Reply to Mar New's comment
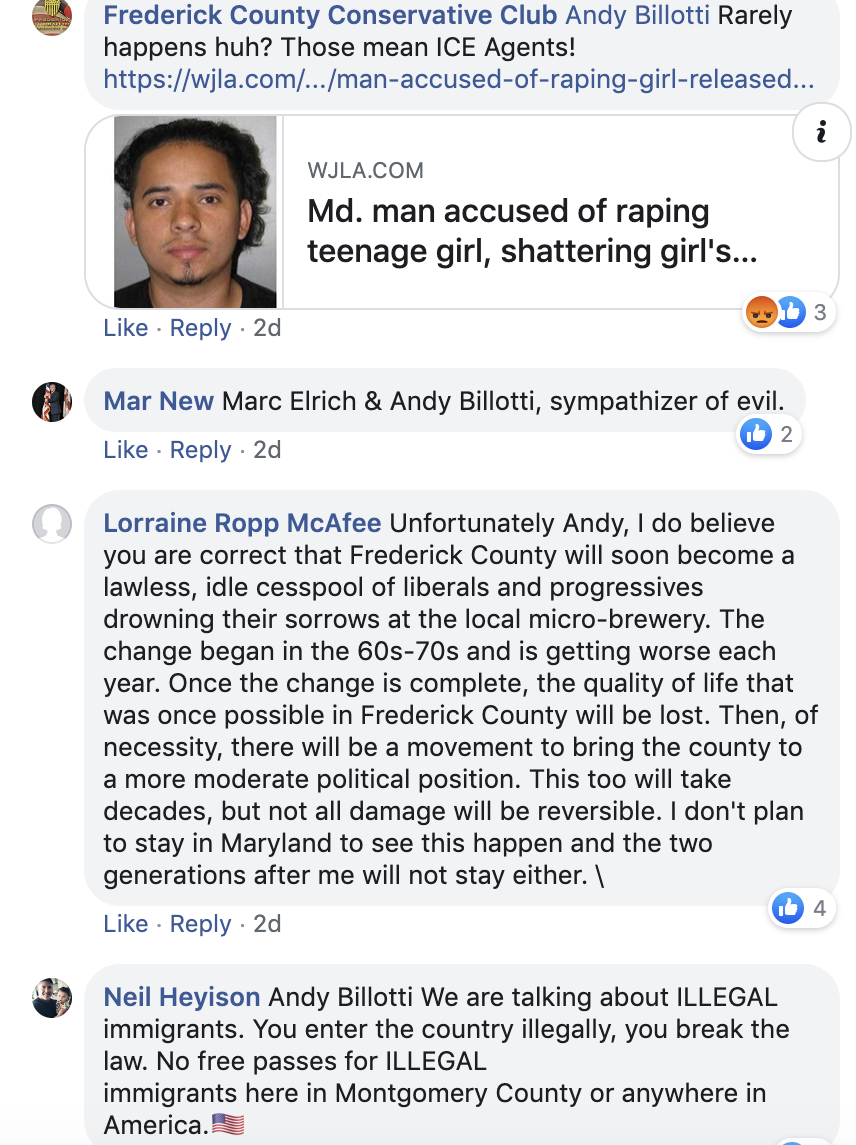856x1145 pixels. (200, 450)
